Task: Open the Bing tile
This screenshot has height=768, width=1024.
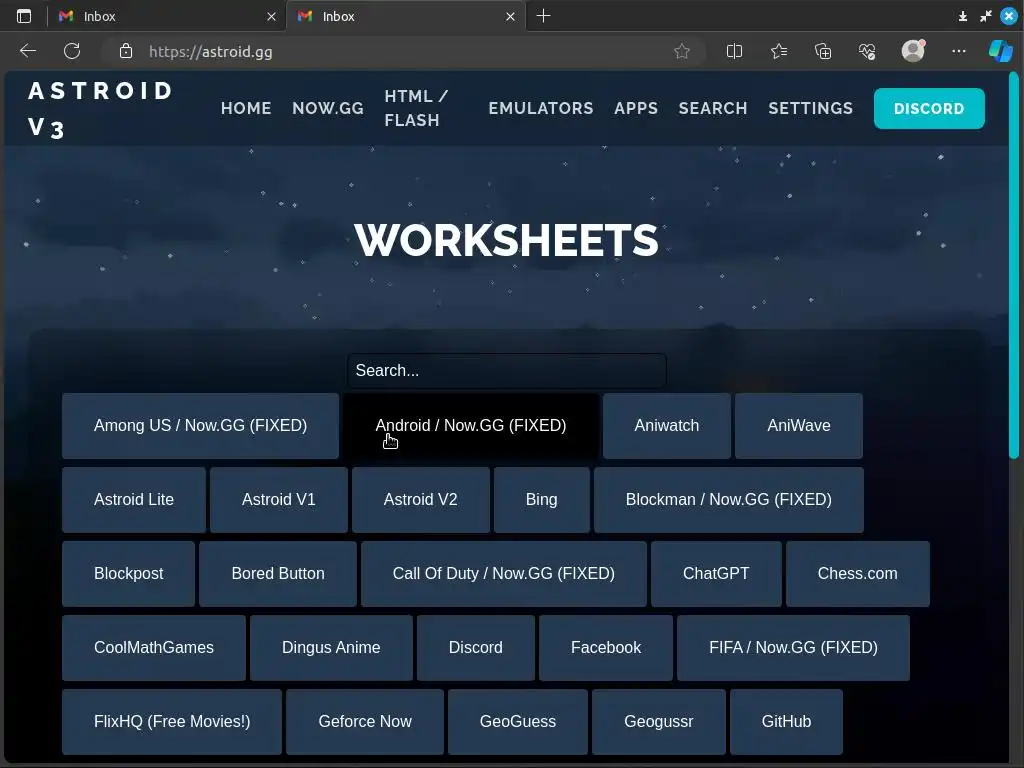Action: 542,500
